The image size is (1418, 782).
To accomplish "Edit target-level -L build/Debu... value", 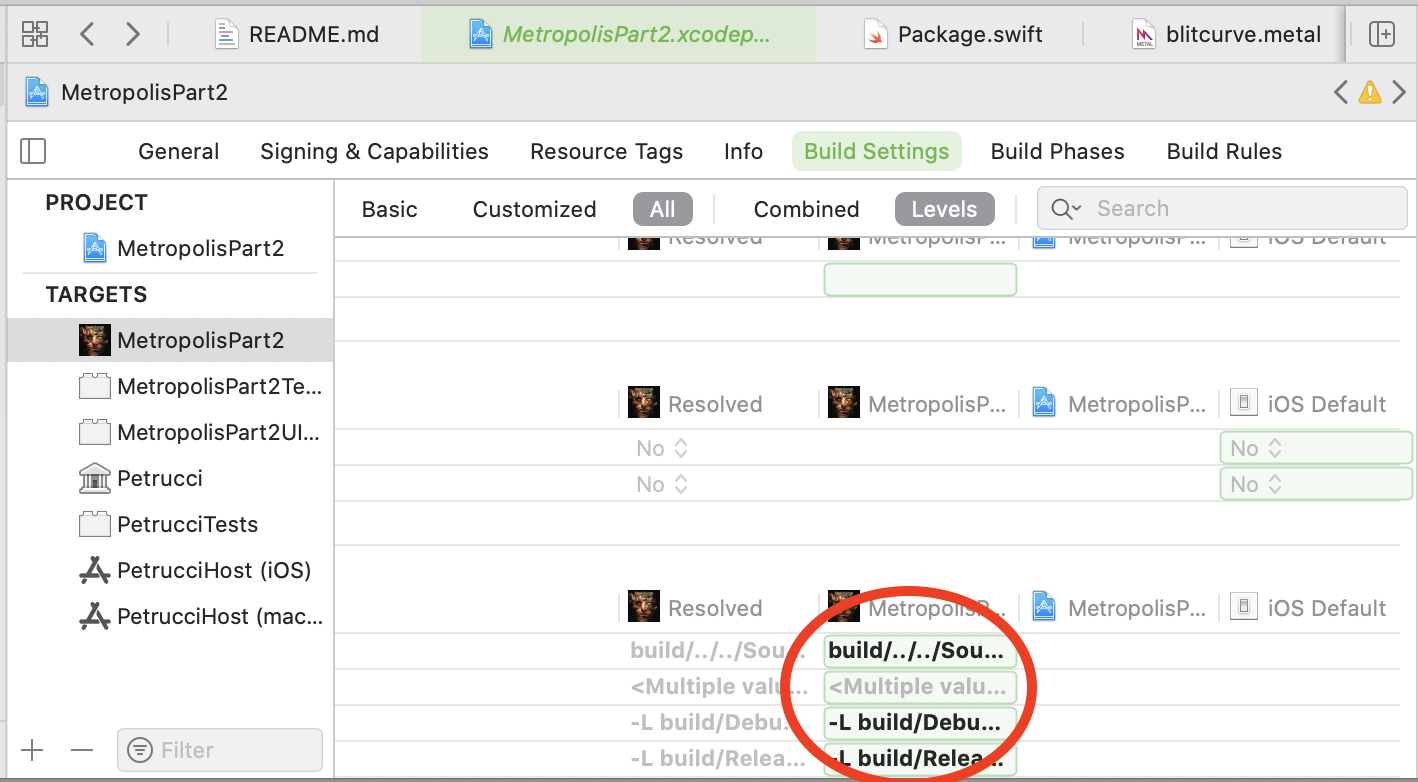I will [x=920, y=723].
